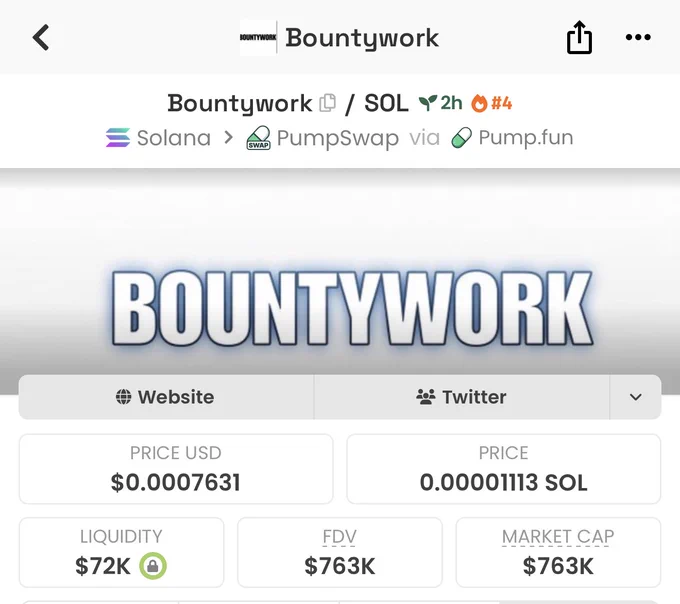Tap the SOL quote token text
Viewport: 680px width, 604px height.
coord(386,103)
